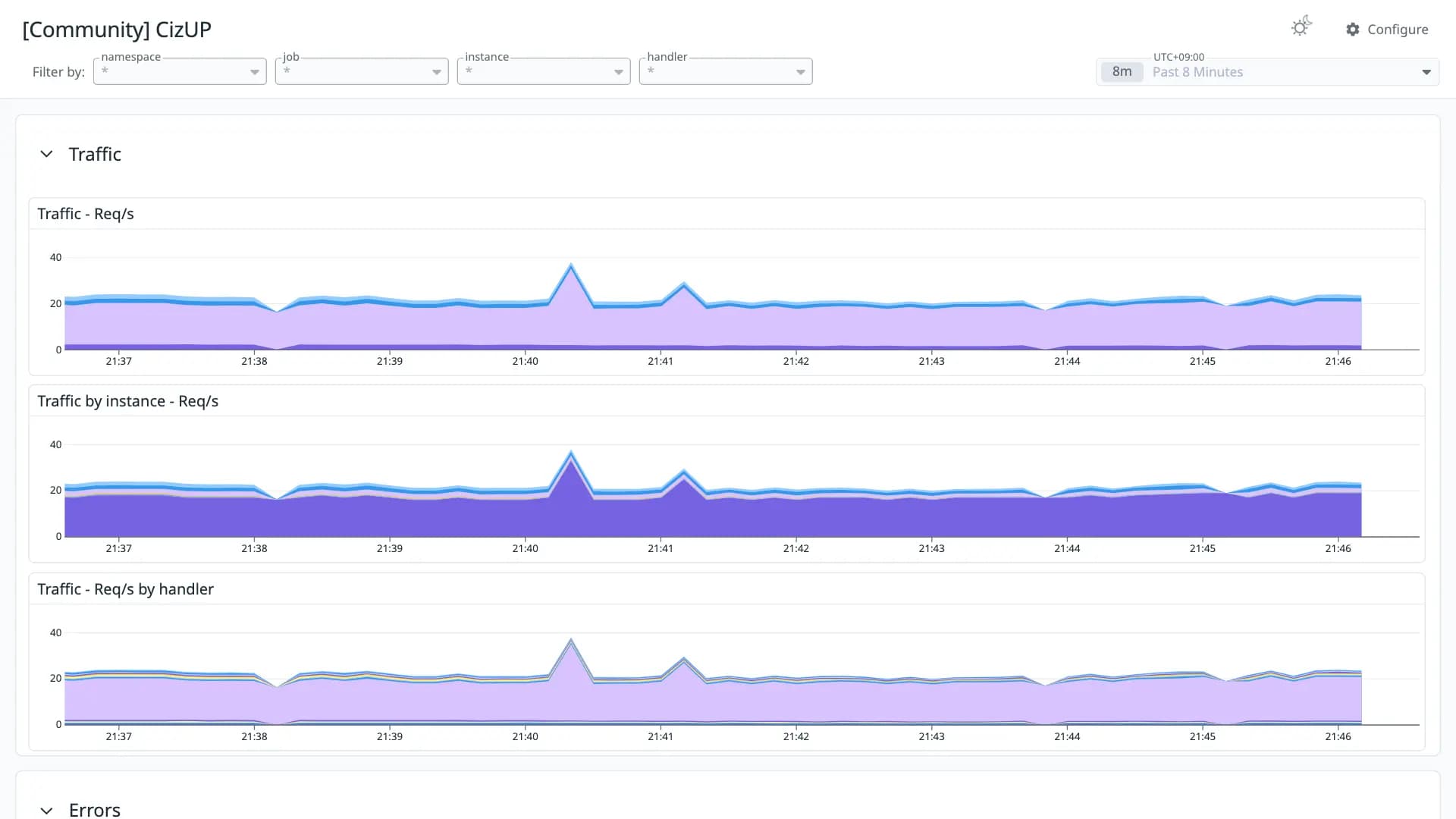
Task: Toggle the light/dark theme sun icon
Action: pos(1301,27)
